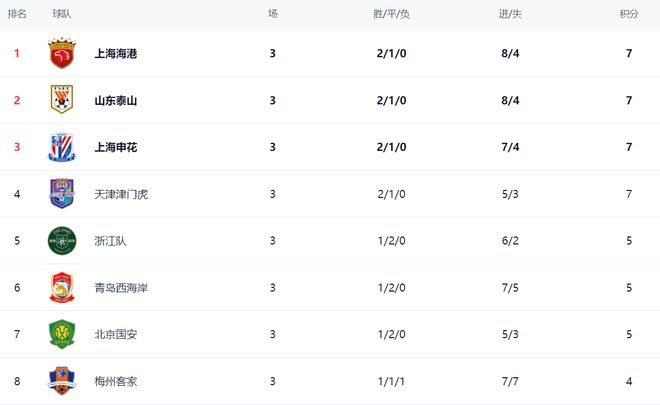Viewport: 660px width, 405px height.
Task: Open the 上海海港 team name link
Action: click(x=116, y=53)
